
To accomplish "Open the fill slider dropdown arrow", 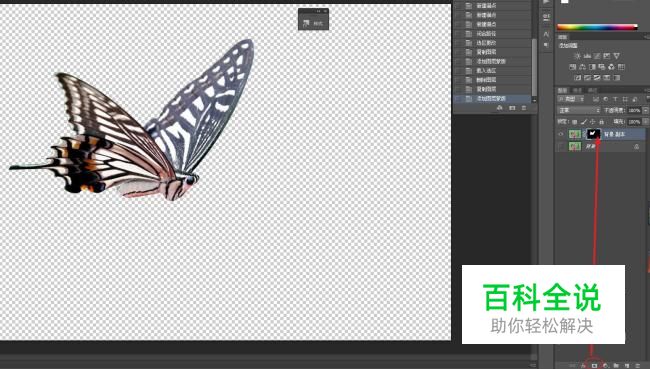I will pos(645,121).
